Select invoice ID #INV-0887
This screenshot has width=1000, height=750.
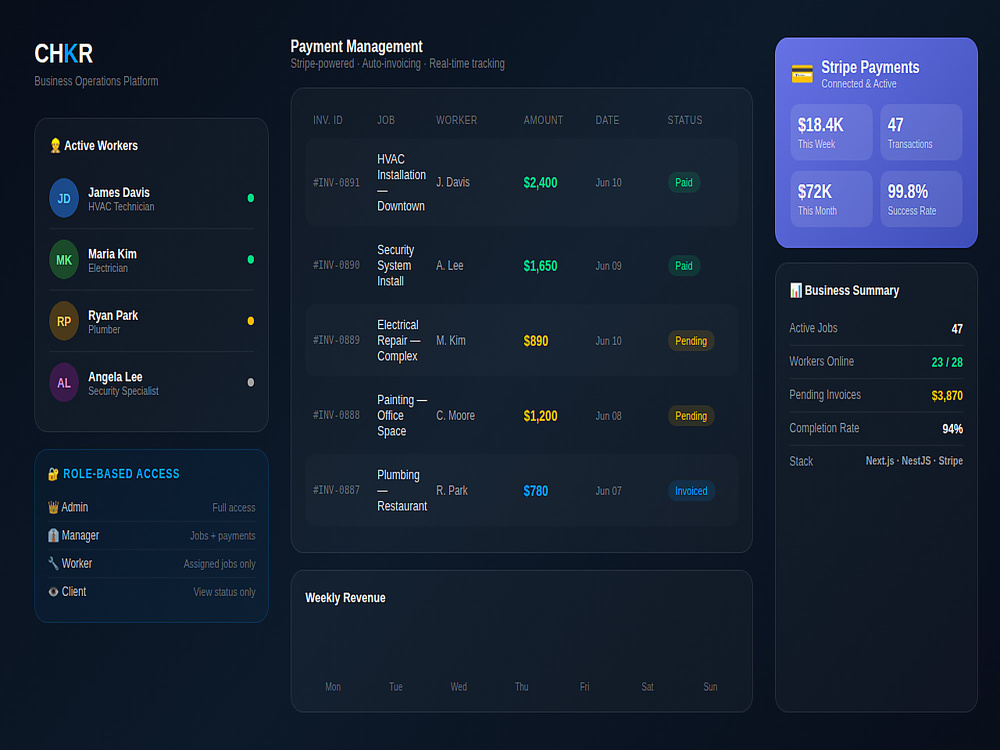pyautogui.click(x=336, y=490)
